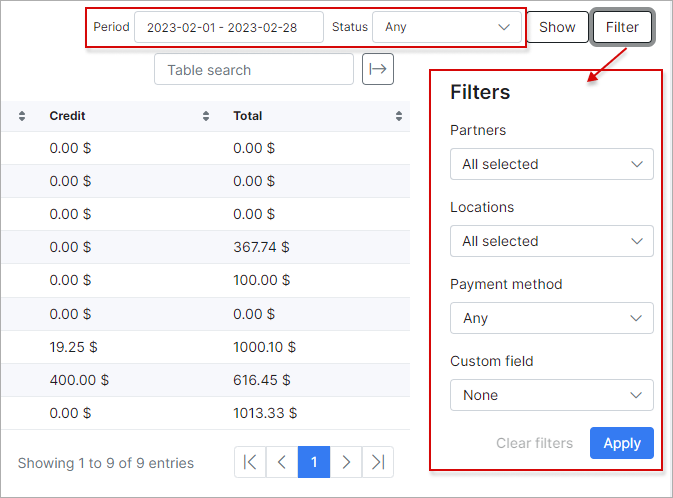This screenshot has width=673, height=498.
Task: Select page 1 in pagination
Action: [x=314, y=462]
